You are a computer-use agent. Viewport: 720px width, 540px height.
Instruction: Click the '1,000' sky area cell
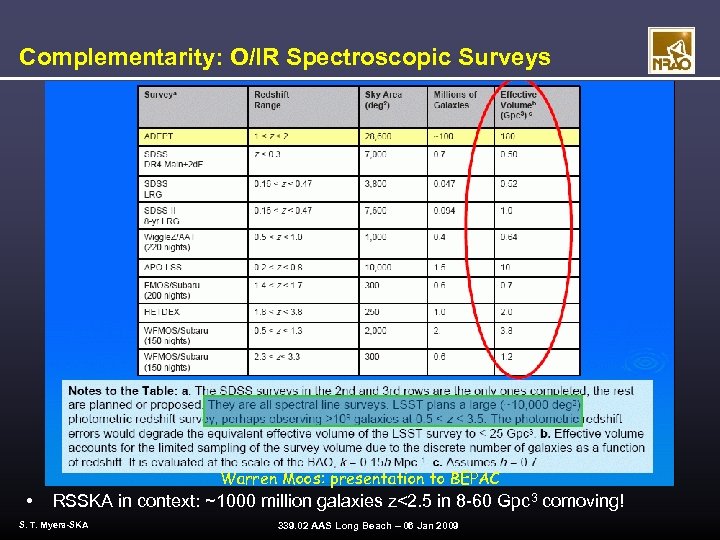point(393,244)
